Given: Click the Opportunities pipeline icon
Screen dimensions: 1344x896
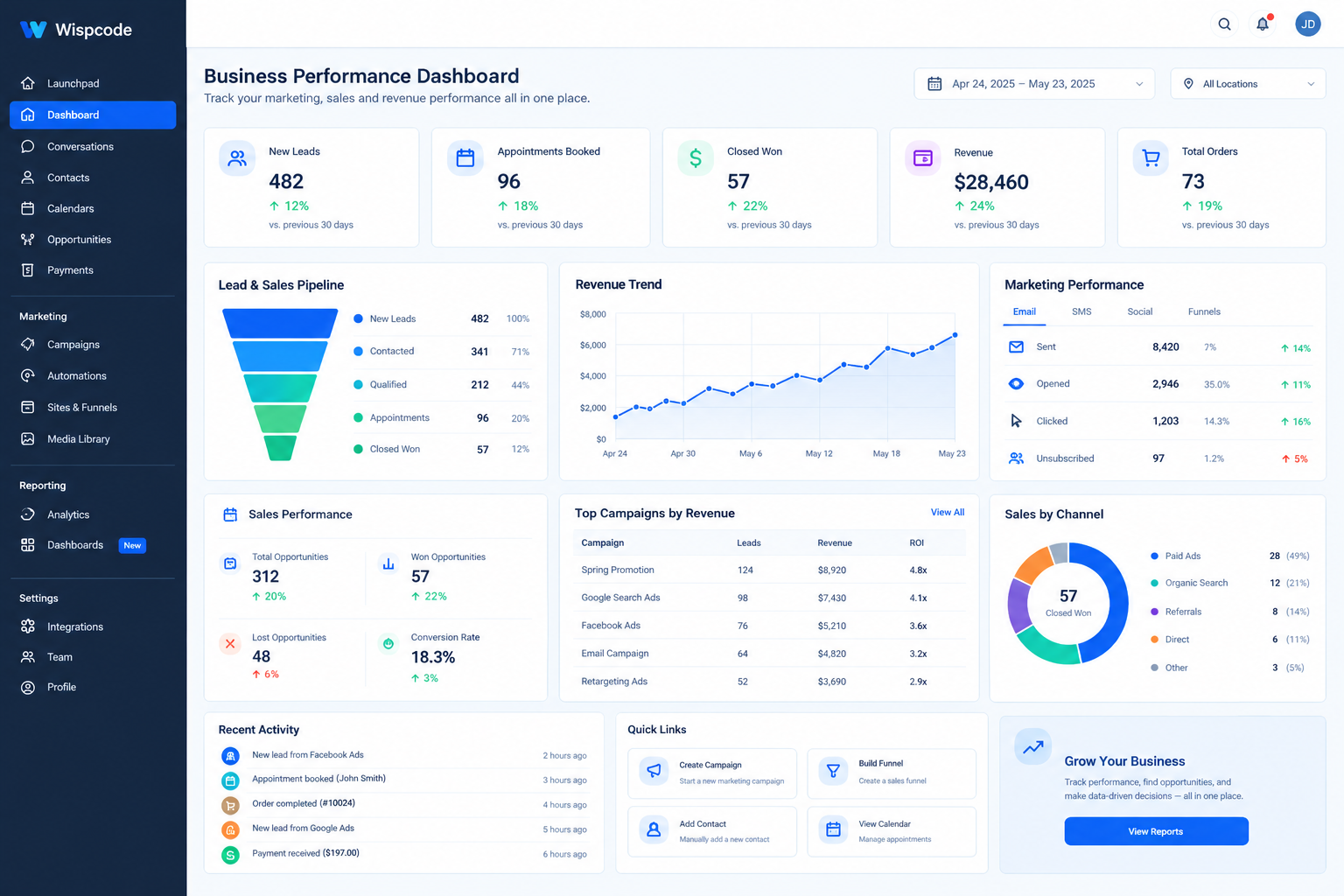Looking at the screenshot, I should pyautogui.click(x=28, y=239).
